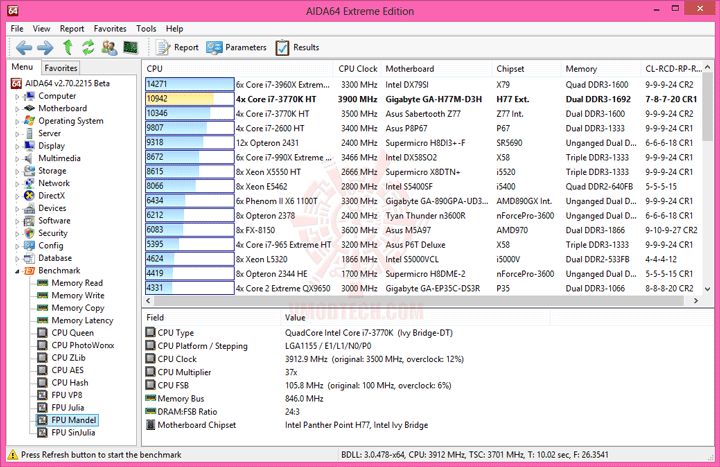Select the CPU PhotoWorxx benchmark icon

pos(42,345)
